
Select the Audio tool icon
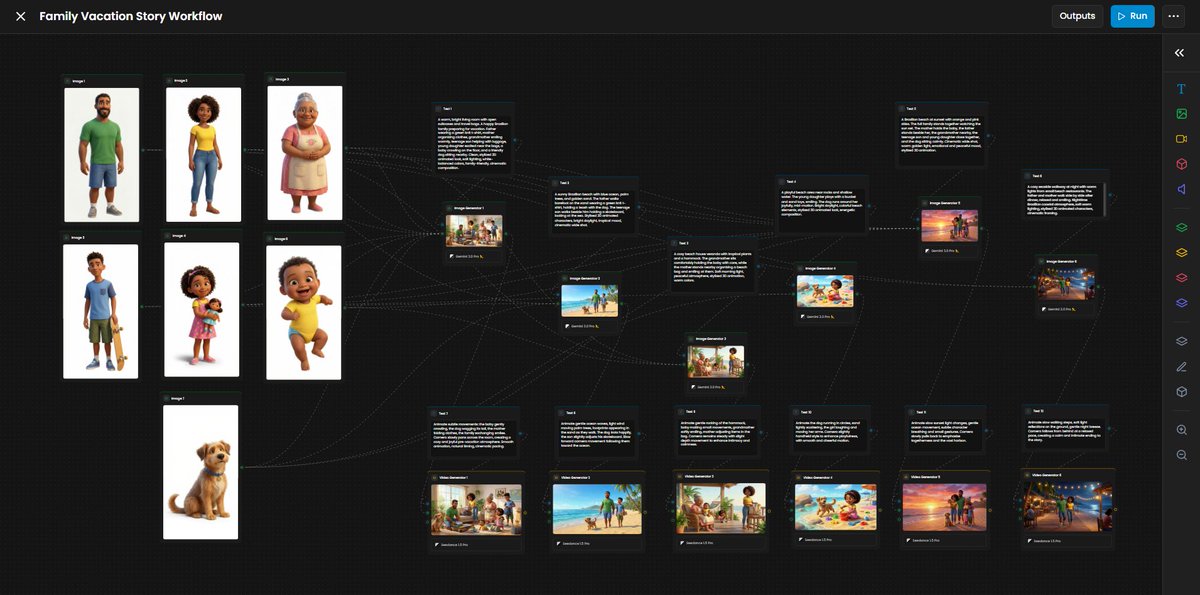1180,189
